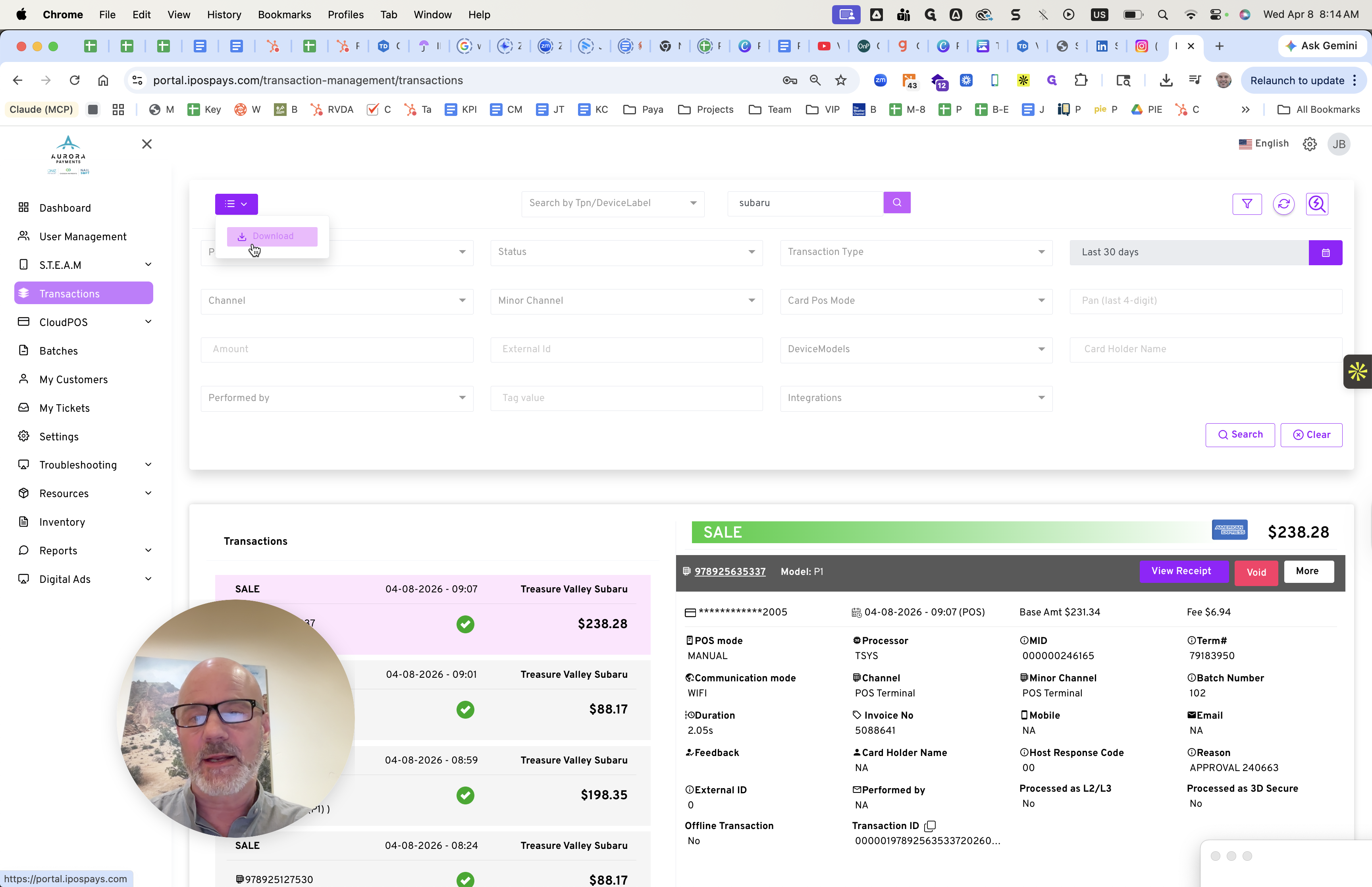This screenshot has height=887, width=1372.
Task: Open the date range calendar icon
Action: tap(1325, 253)
